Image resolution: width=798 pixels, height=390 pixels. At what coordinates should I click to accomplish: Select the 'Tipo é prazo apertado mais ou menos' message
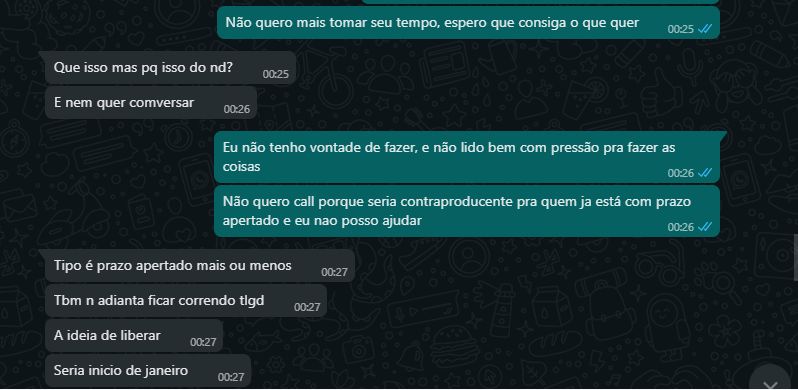pyautogui.click(x=200, y=266)
